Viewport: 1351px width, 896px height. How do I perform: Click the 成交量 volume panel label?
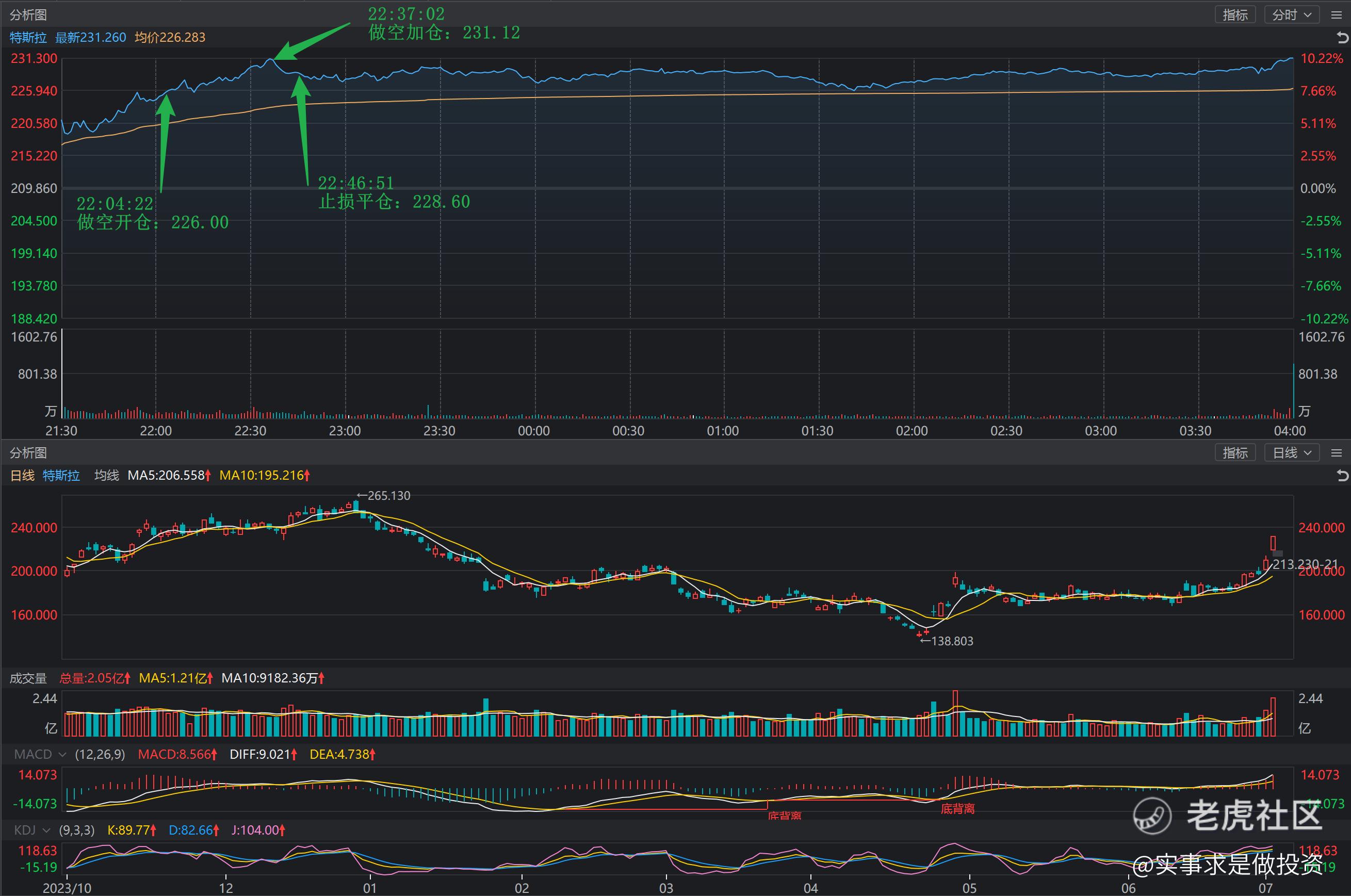click(28, 678)
